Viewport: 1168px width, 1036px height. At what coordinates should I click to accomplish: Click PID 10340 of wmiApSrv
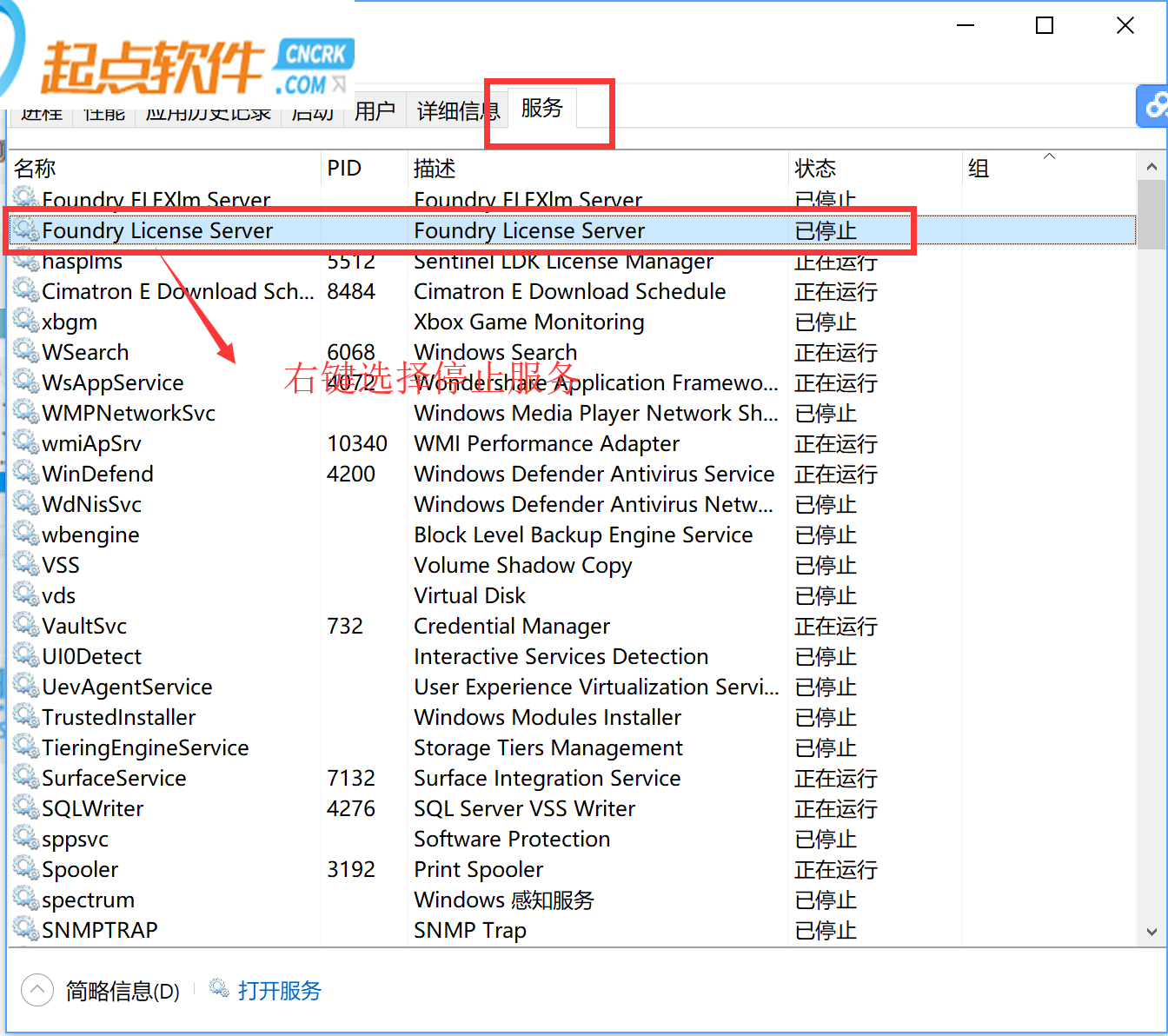357,443
